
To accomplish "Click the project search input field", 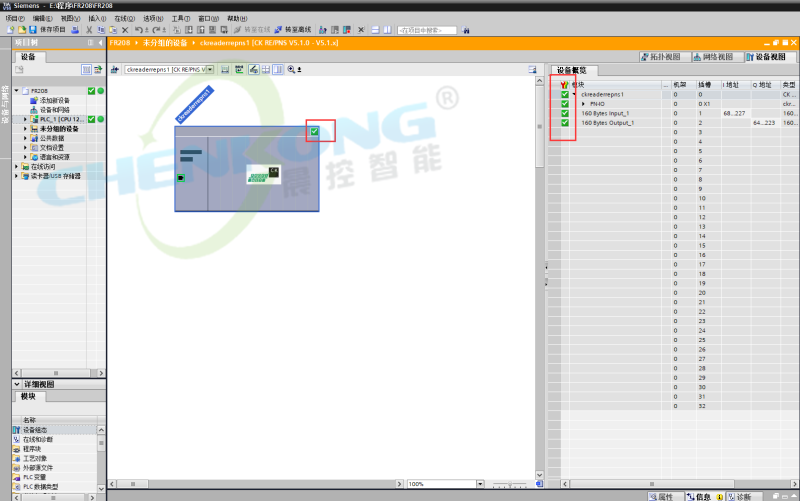I will pyautogui.click(x=434, y=30).
